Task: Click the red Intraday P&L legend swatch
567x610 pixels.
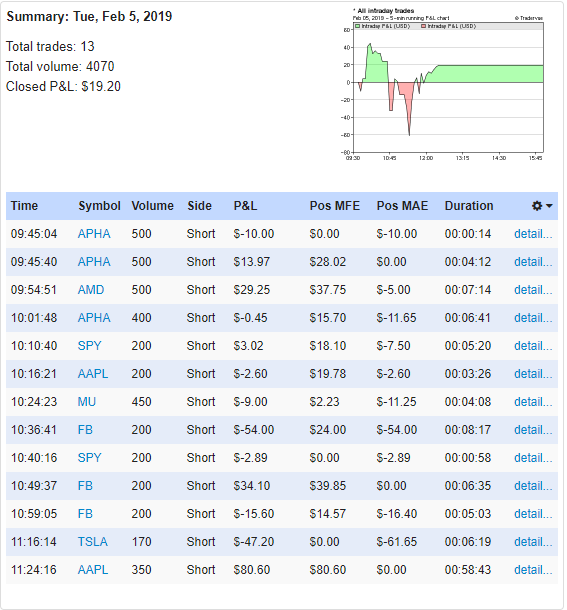Action: pos(423,26)
